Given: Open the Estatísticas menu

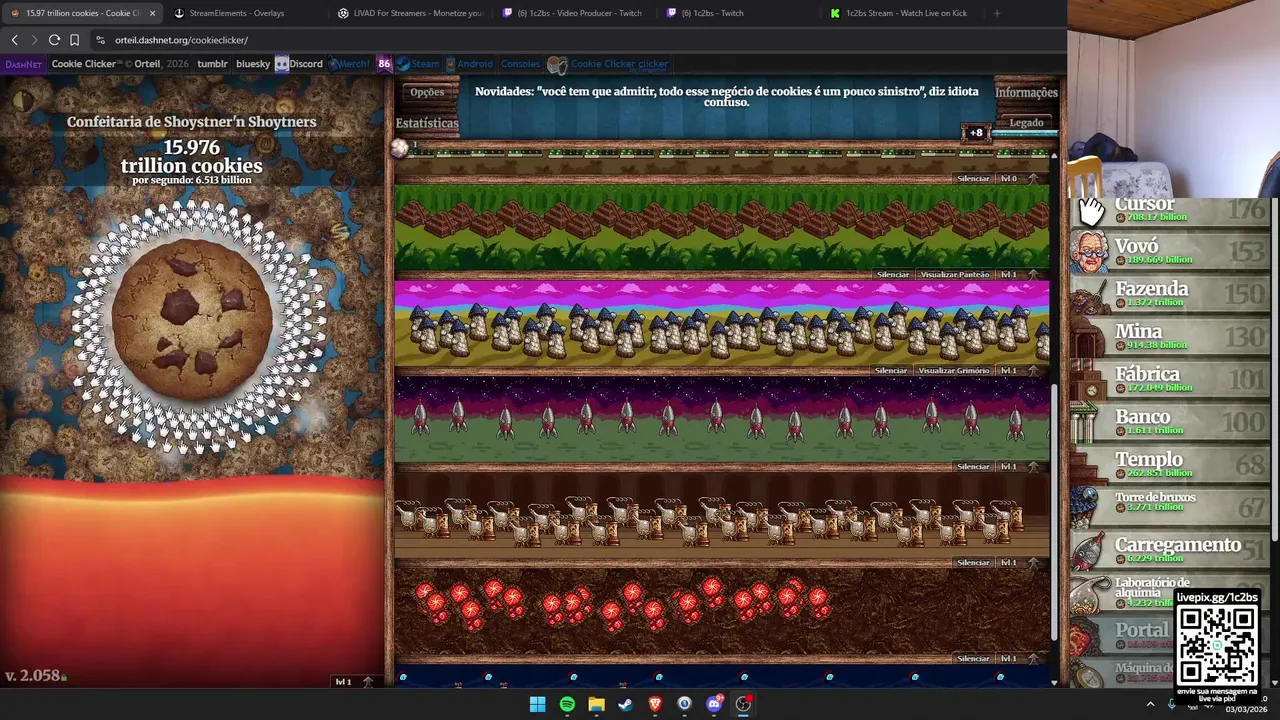Looking at the screenshot, I should point(427,123).
